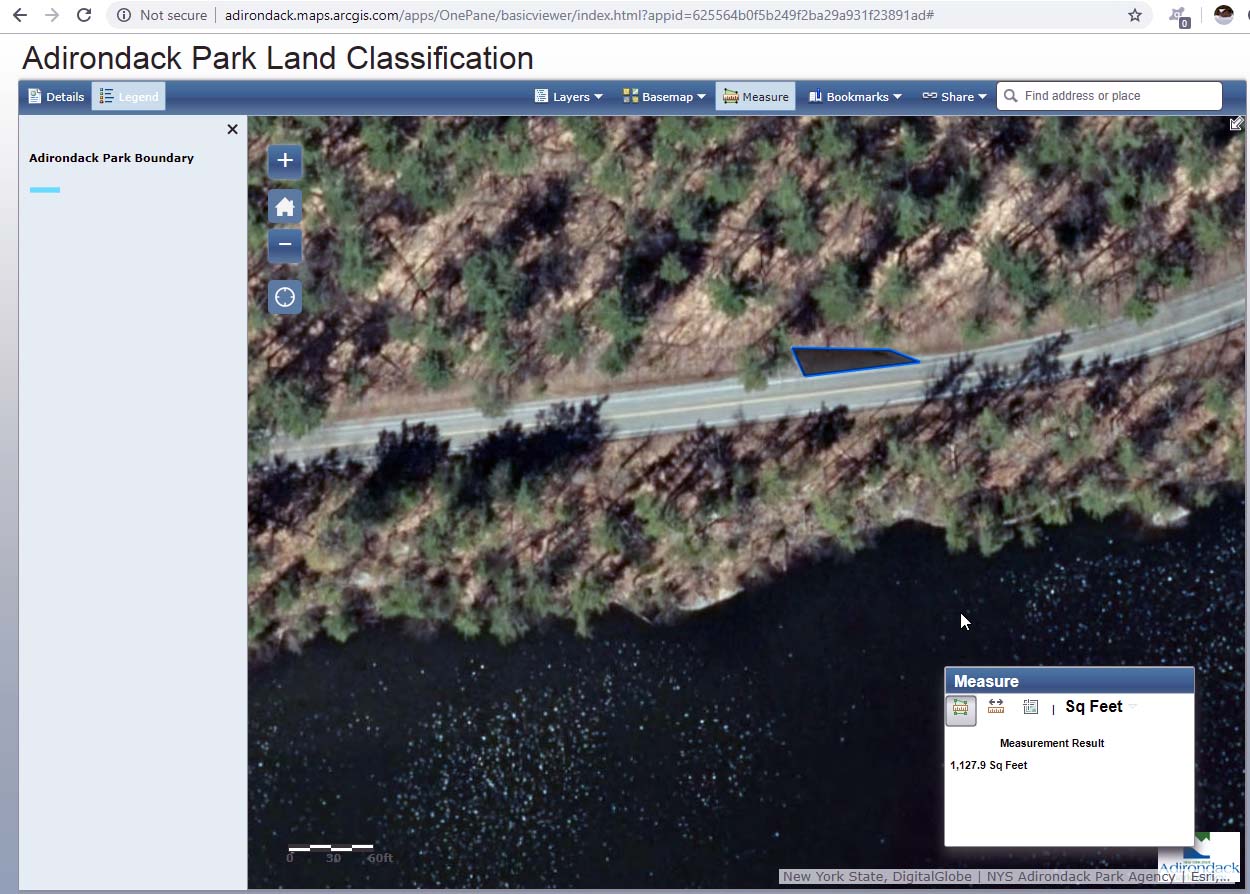Open the Basemap dropdown
This screenshot has width=1250, height=894.
pyautogui.click(x=664, y=97)
